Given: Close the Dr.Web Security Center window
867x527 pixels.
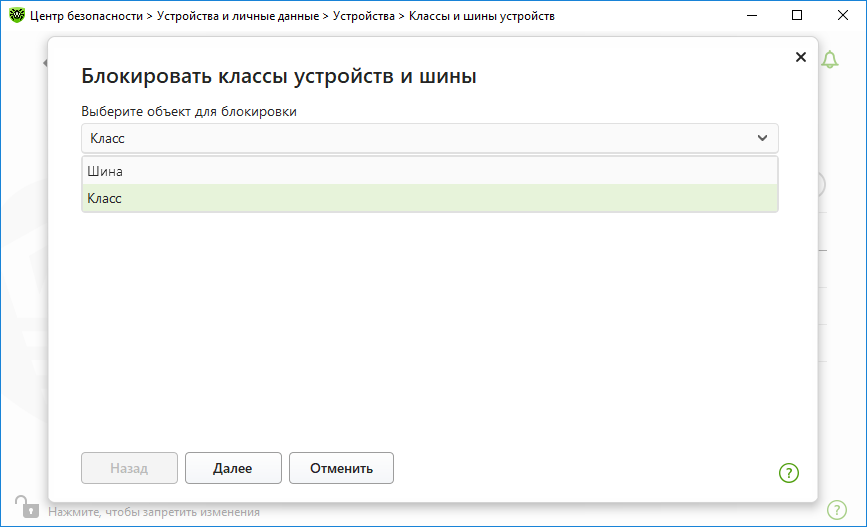Looking at the screenshot, I should pos(842,15).
